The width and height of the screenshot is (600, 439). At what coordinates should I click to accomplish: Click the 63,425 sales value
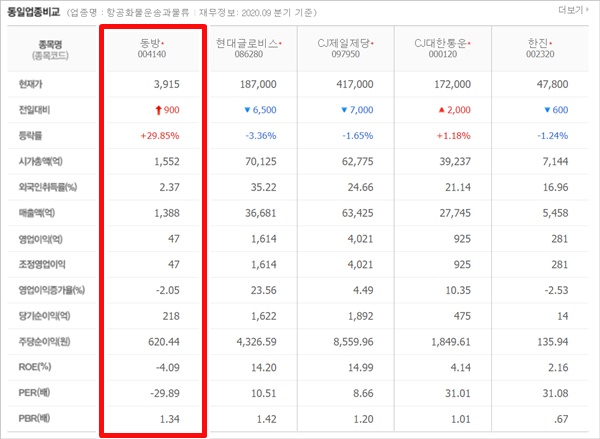[x=358, y=213]
